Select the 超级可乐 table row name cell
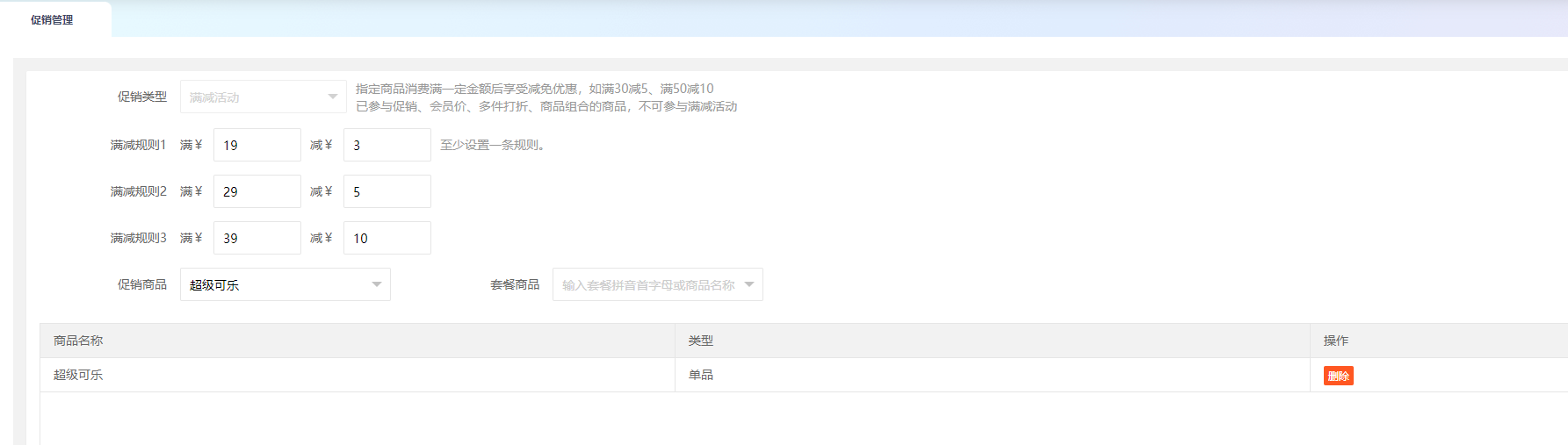 coord(78,375)
